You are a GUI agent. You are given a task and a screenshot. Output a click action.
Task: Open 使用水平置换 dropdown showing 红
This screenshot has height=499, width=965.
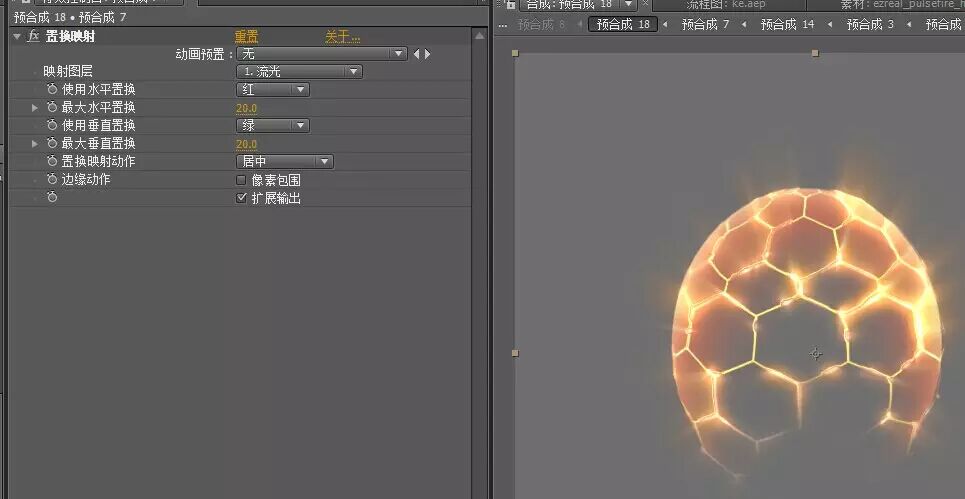coord(273,90)
